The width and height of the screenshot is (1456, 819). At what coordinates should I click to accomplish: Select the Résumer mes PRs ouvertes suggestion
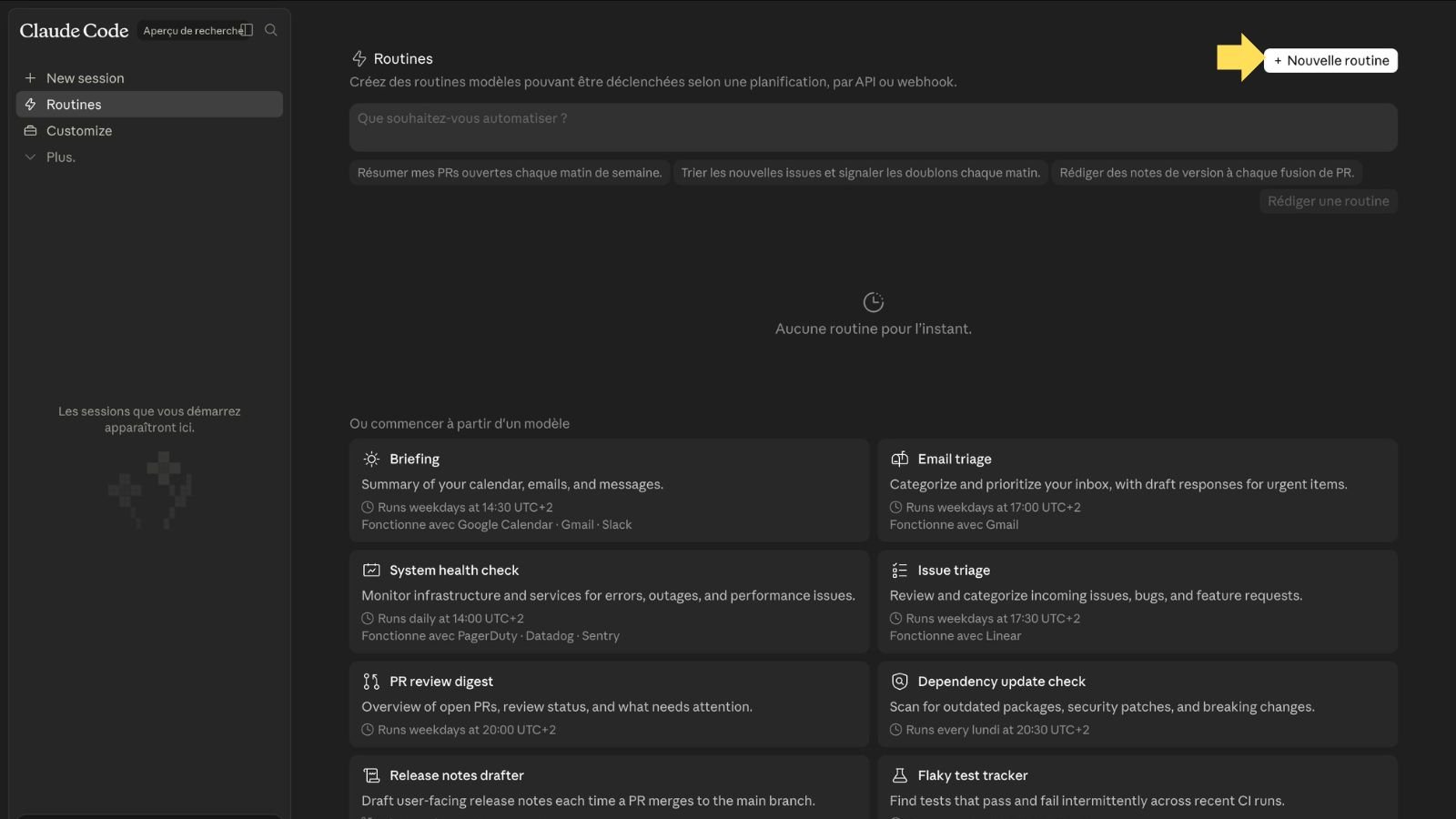click(x=510, y=173)
